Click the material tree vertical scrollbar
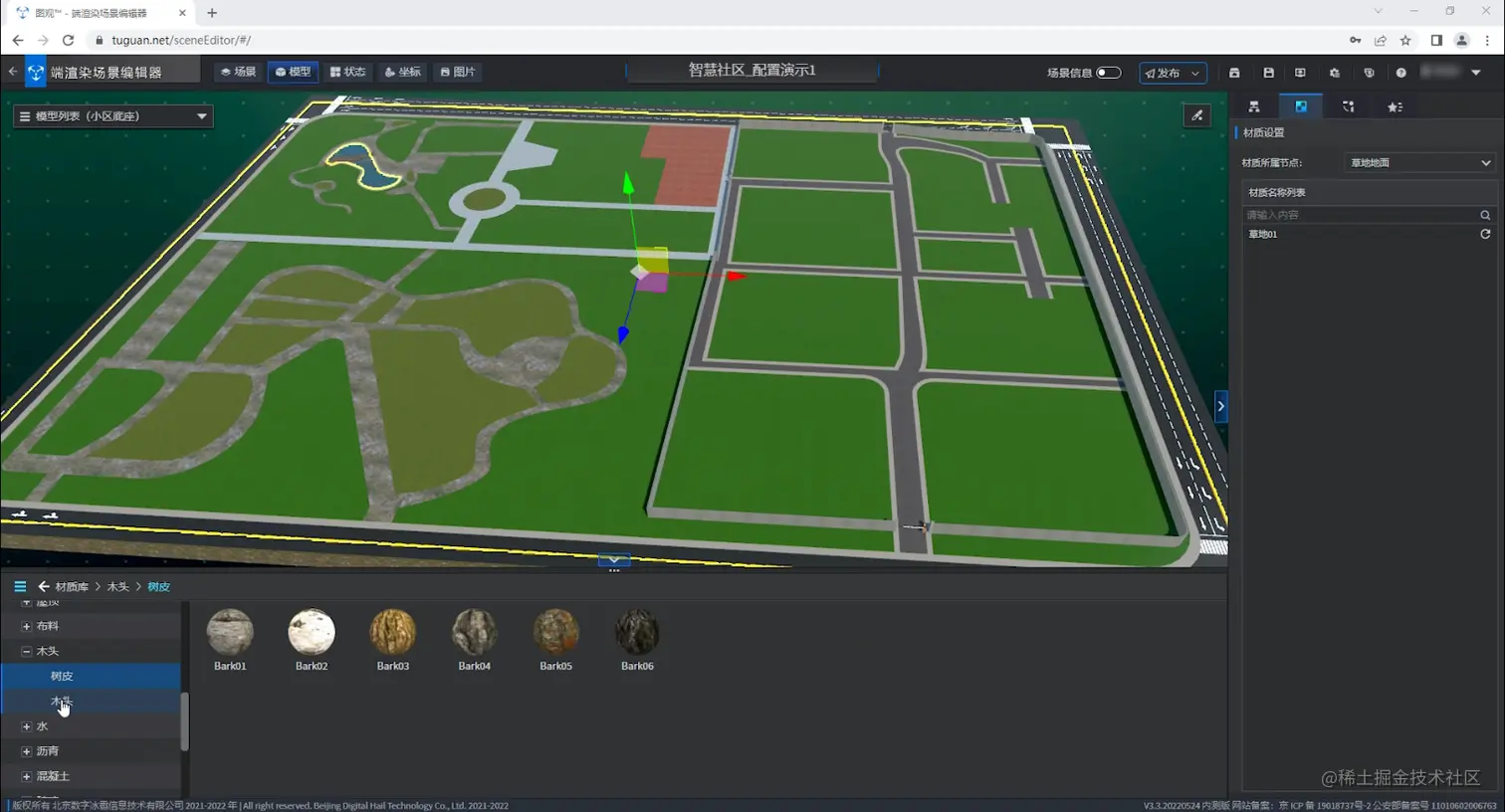The width and height of the screenshot is (1505, 812). (x=184, y=721)
